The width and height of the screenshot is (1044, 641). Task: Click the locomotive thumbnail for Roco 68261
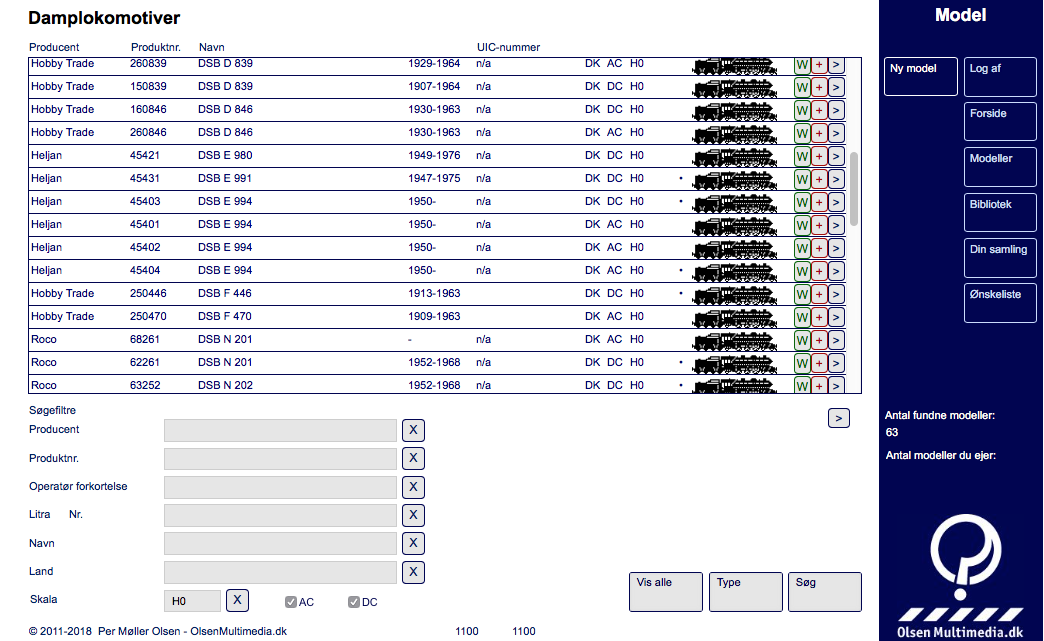pos(734,341)
